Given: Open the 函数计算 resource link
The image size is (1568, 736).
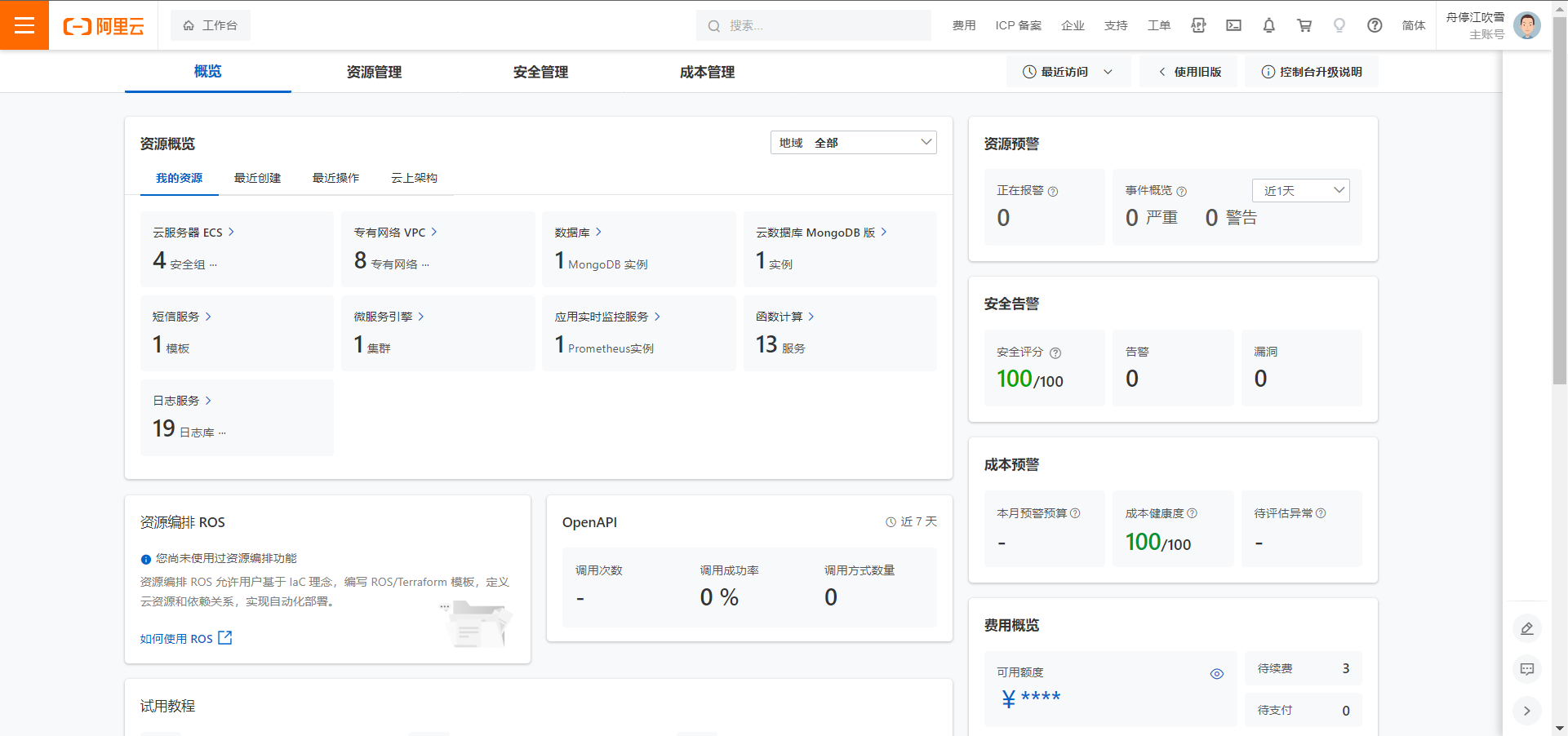Looking at the screenshot, I should click(785, 317).
